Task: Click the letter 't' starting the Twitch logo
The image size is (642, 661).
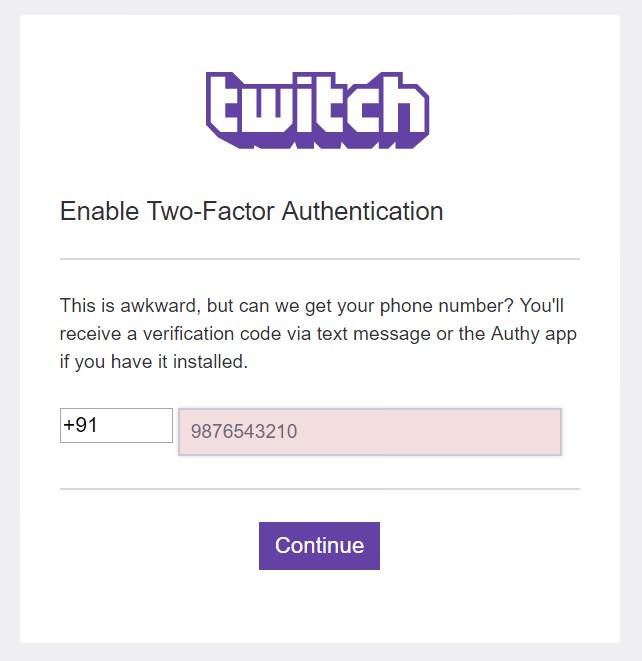Action: [225, 107]
